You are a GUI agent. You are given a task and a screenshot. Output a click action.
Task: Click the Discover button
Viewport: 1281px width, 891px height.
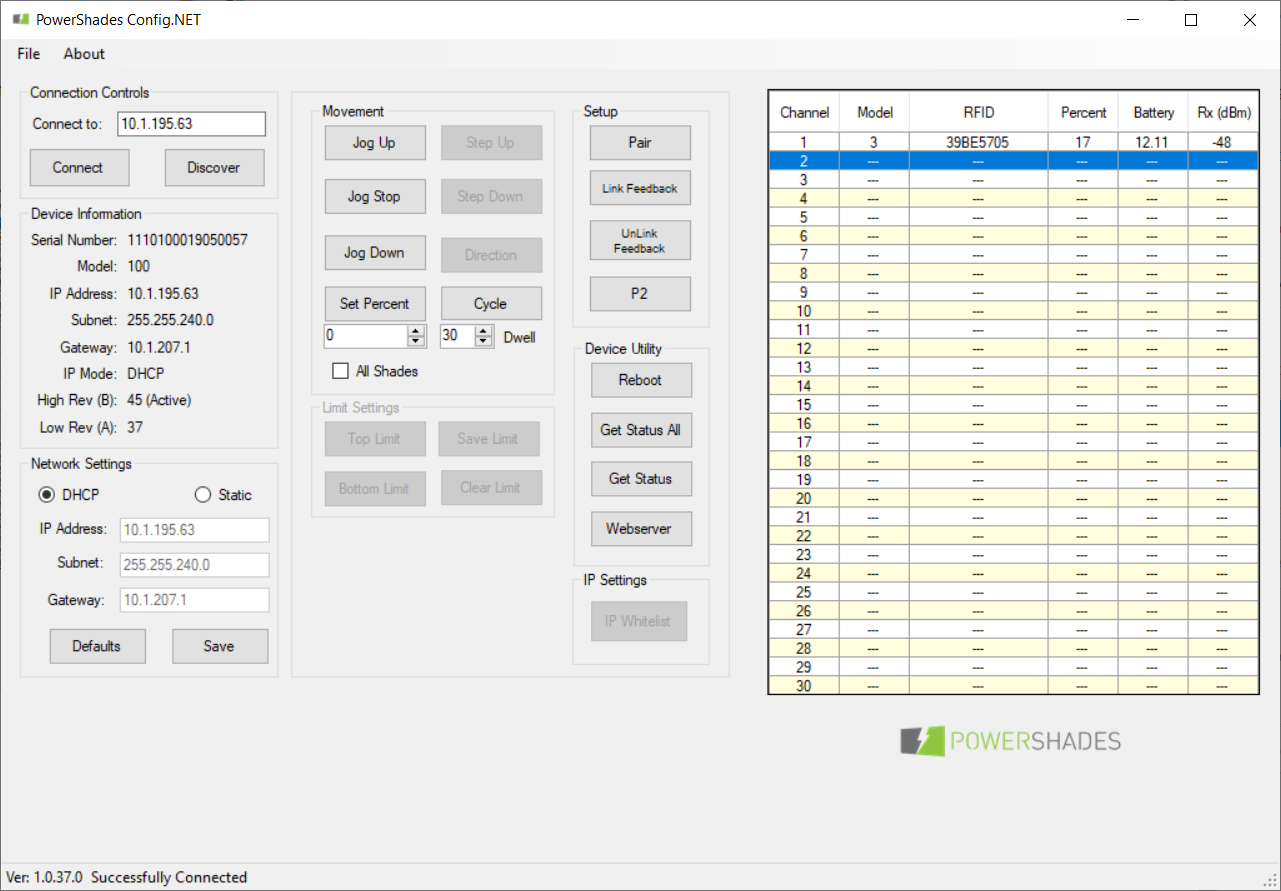tap(214, 168)
